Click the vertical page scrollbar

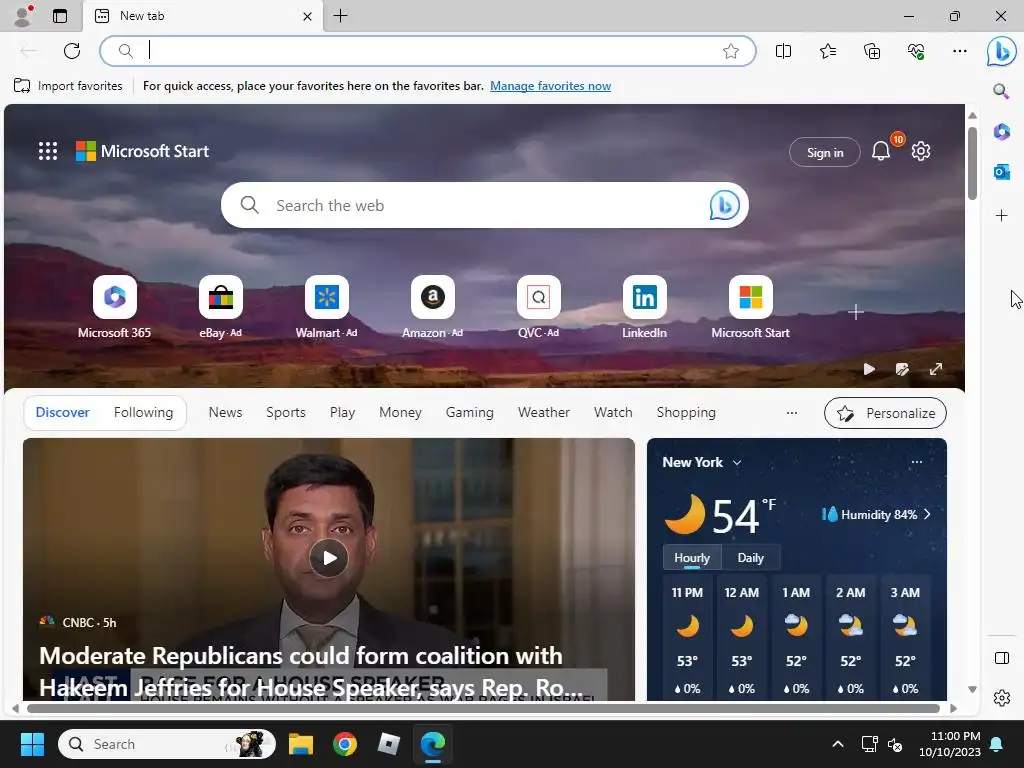972,163
